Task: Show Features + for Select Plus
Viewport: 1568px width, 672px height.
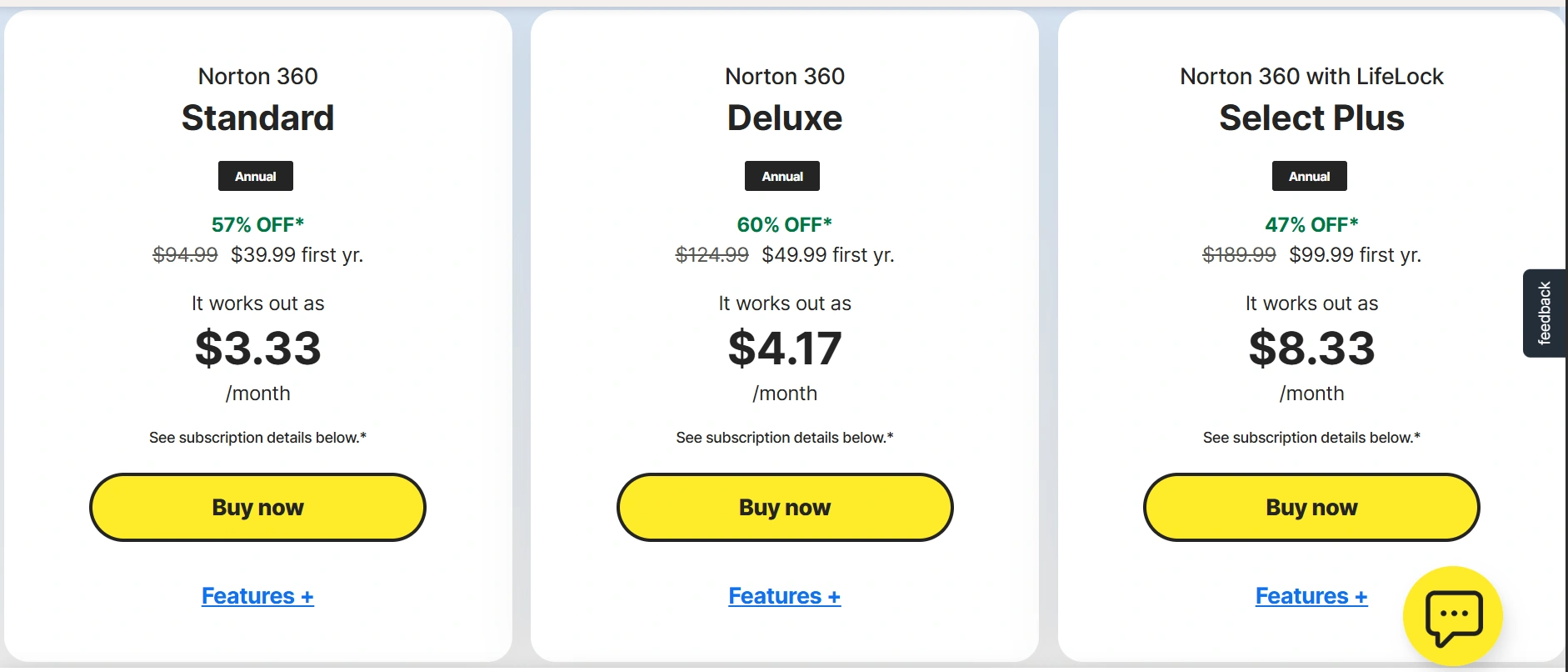Action: click(x=1311, y=596)
